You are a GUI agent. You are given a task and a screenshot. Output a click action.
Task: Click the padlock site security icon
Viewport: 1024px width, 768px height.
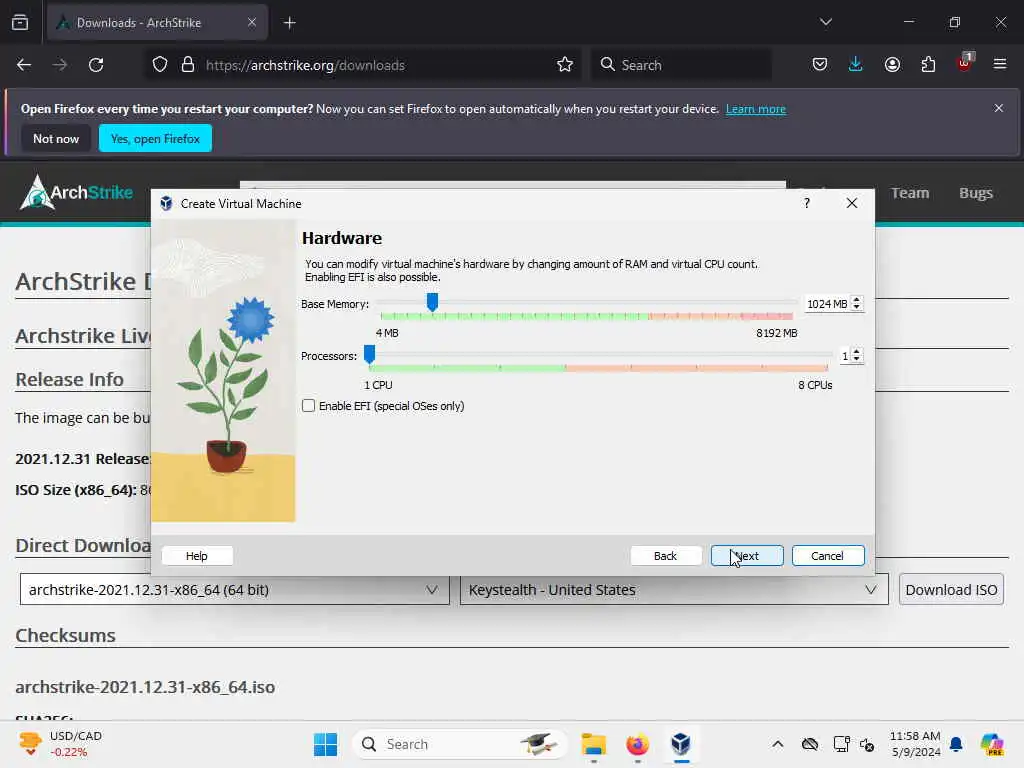point(188,65)
